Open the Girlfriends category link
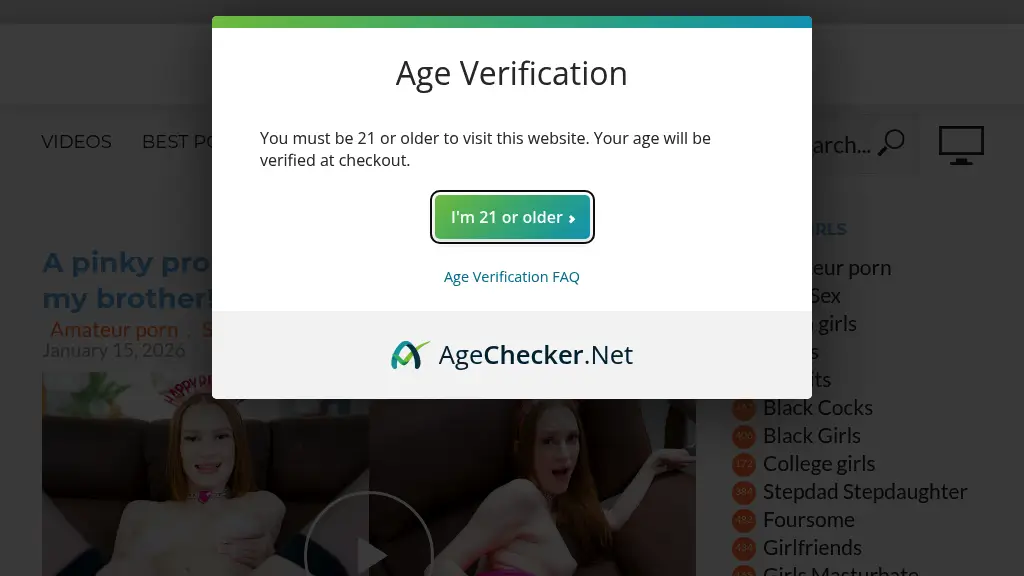Viewport: 1024px width, 576px height. click(x=812, y=548)
